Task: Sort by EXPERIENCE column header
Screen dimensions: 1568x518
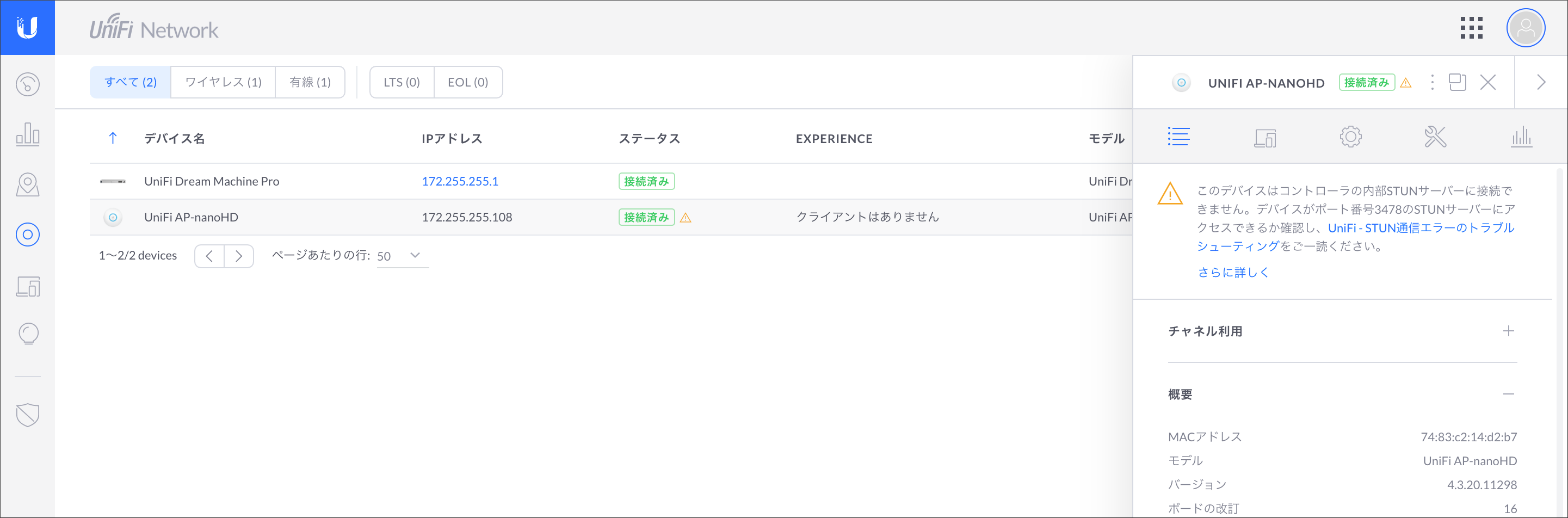Action: (x=834, y=139)
